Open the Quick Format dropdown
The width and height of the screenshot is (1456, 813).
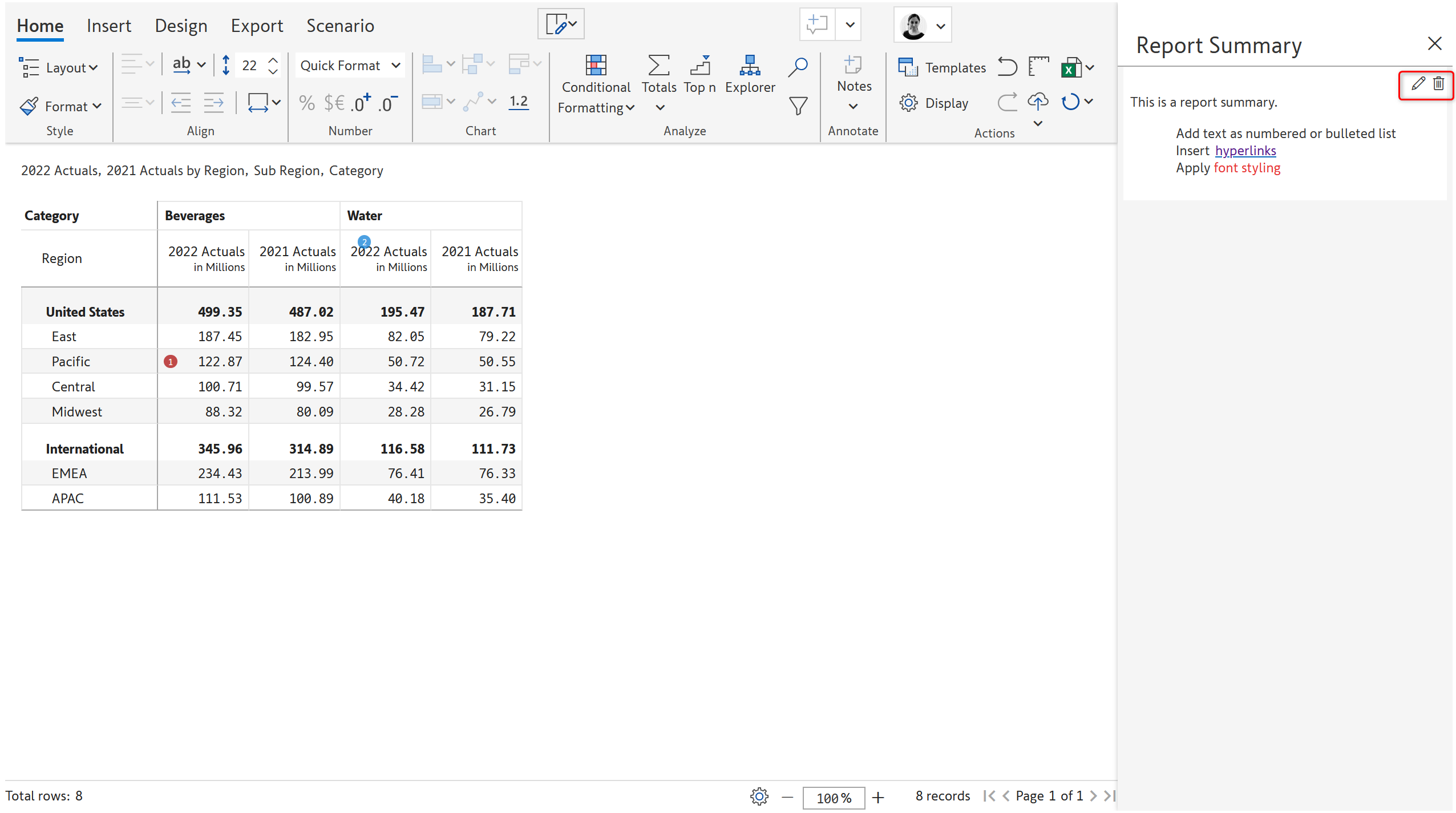(x=350, y=66)
